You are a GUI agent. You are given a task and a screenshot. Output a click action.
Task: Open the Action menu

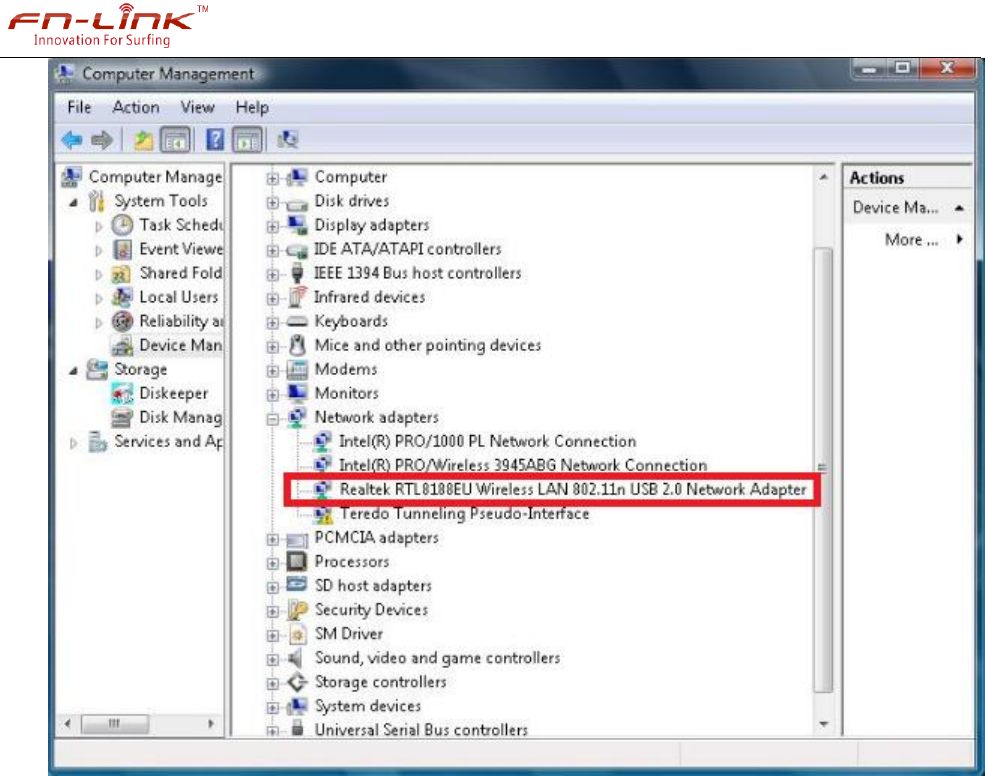click(135, 107)
